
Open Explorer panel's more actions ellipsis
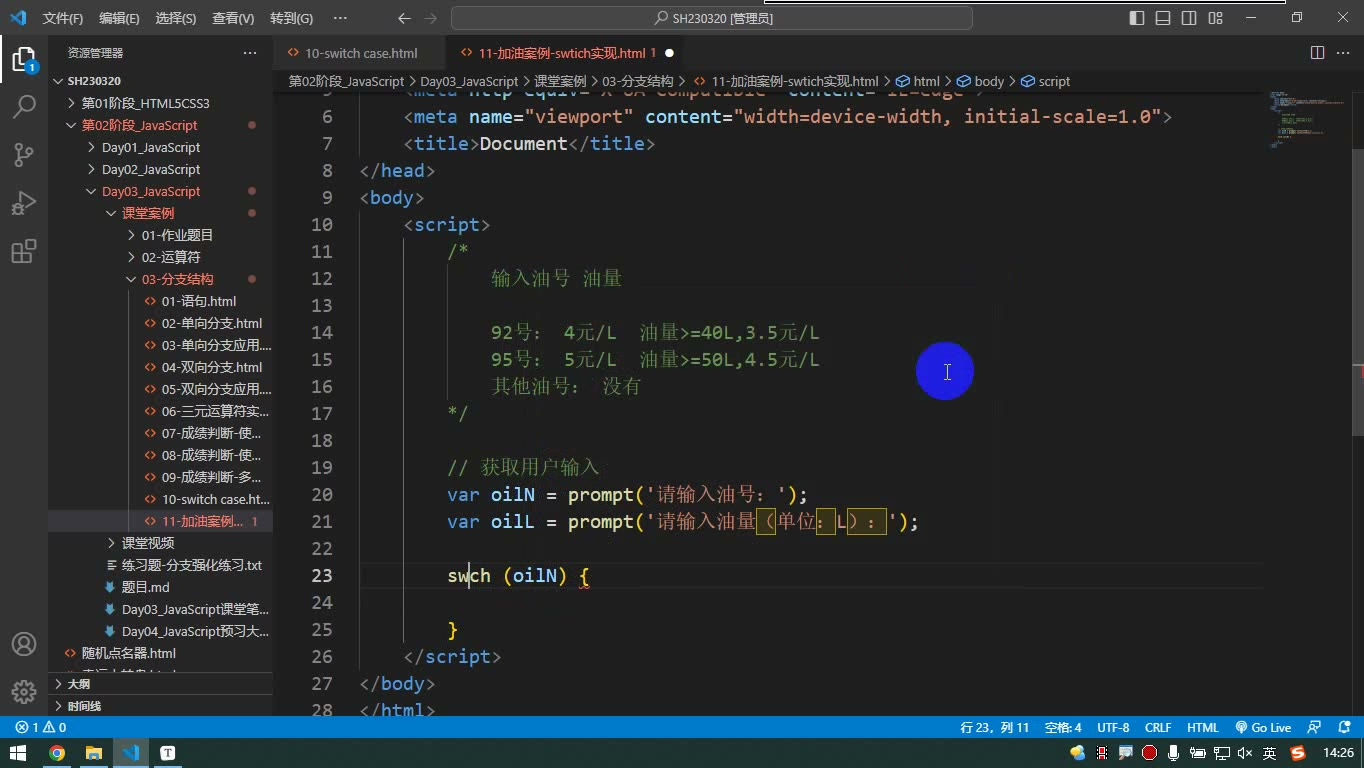(x=250, y=53)
